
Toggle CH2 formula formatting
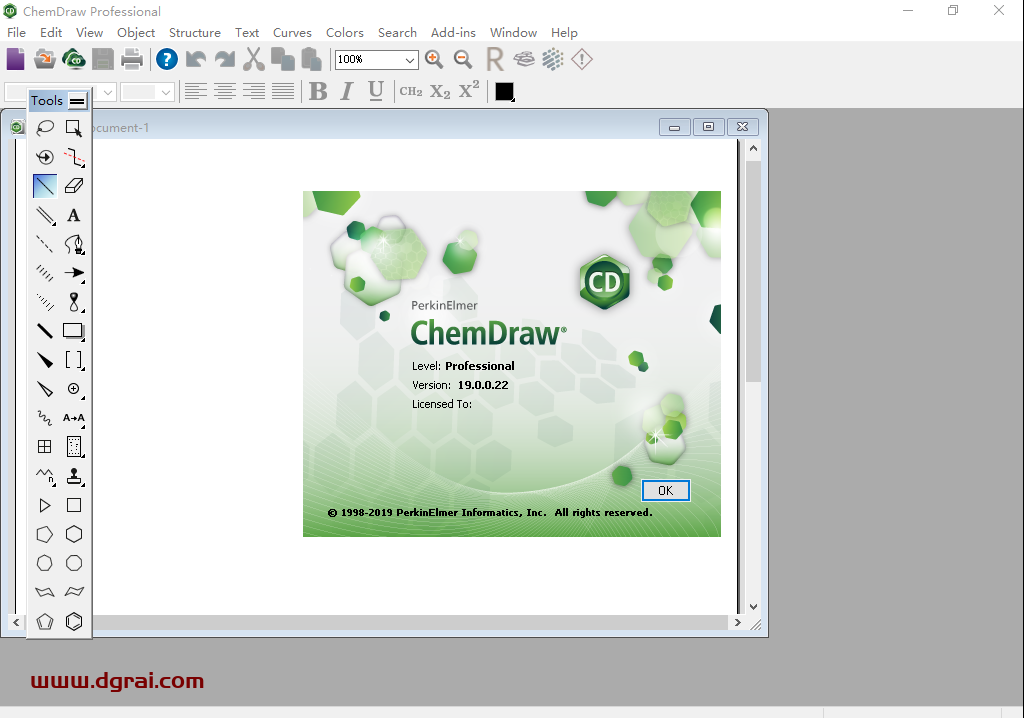pyautogui.click(x=411, y=91)
